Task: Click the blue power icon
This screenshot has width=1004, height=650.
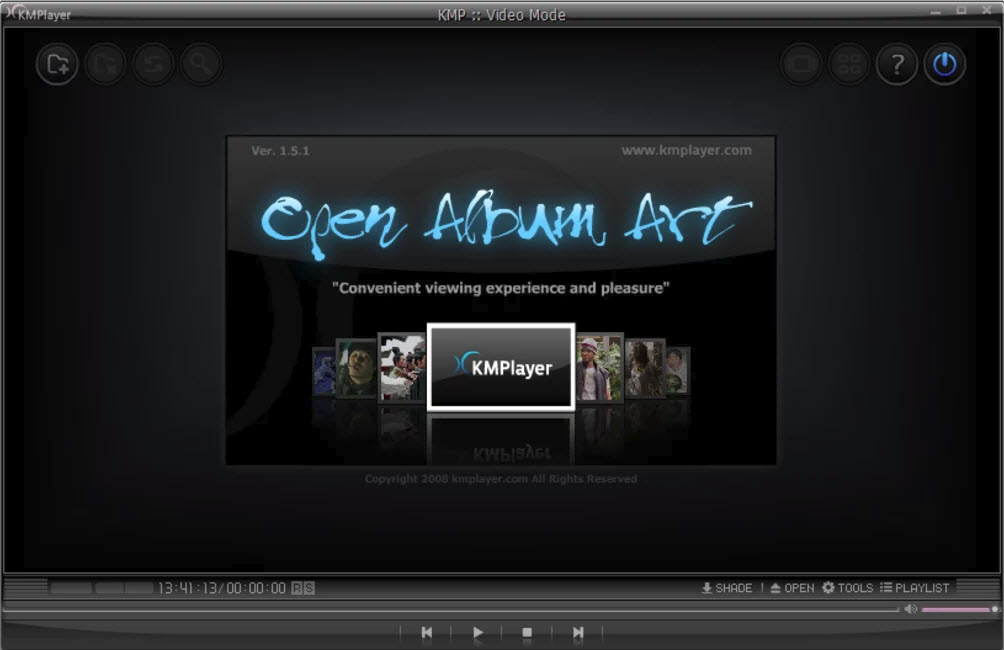Action: coord(945,64)
